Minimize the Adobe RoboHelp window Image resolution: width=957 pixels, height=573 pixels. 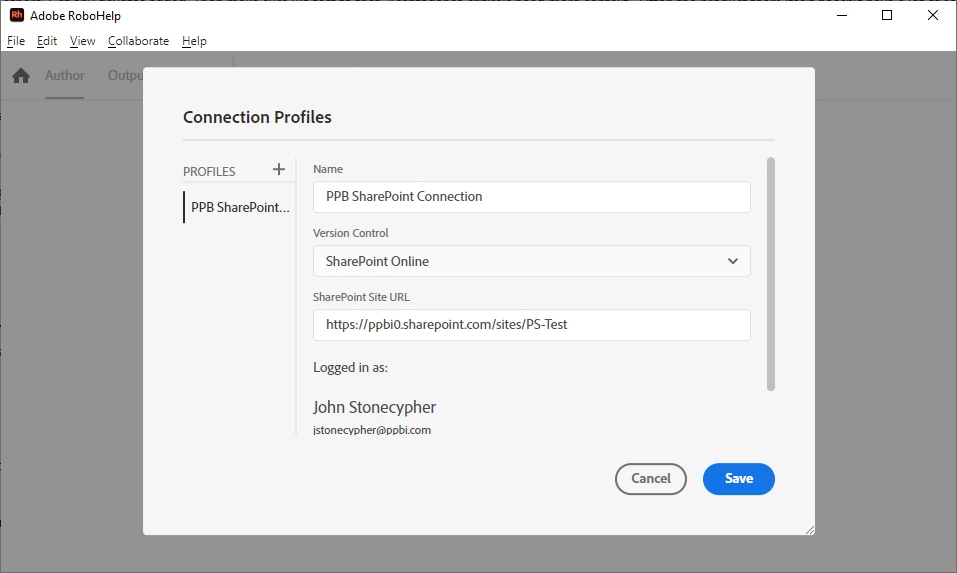coord(842,15)
